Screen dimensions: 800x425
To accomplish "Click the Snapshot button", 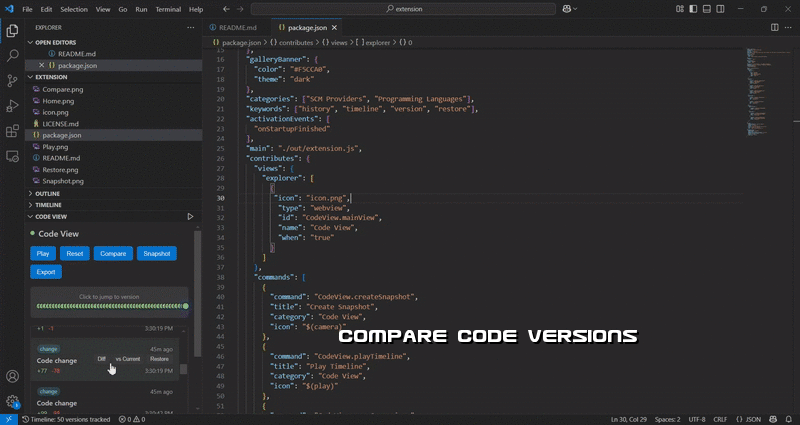I will [157, 254].
